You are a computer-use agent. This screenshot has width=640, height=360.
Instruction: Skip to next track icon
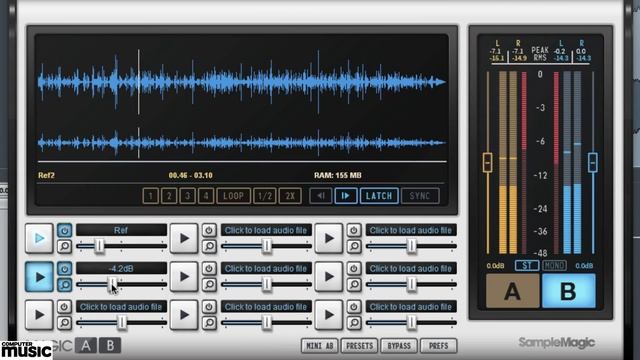346,196
